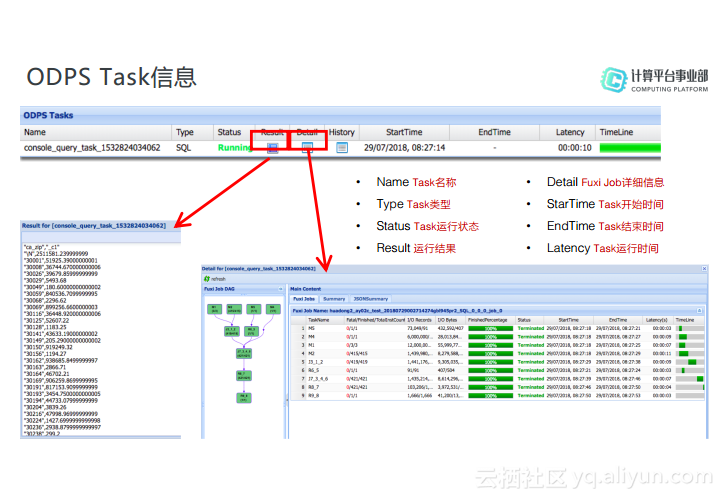Select the console_query_task_1532824034062 task name
This screenshot has height=500, width=724.
(92, 148)
